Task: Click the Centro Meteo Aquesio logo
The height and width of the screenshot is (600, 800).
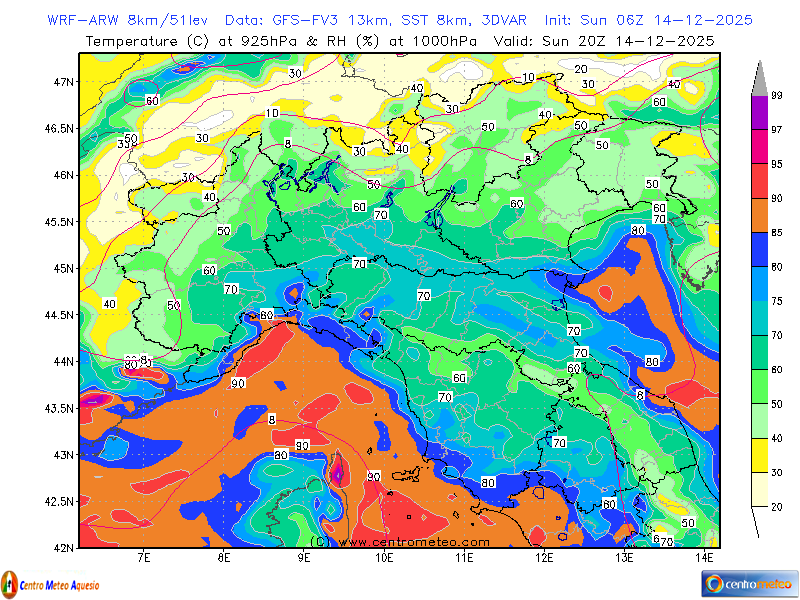Action: pyautogui.click(x=55, y=583)
